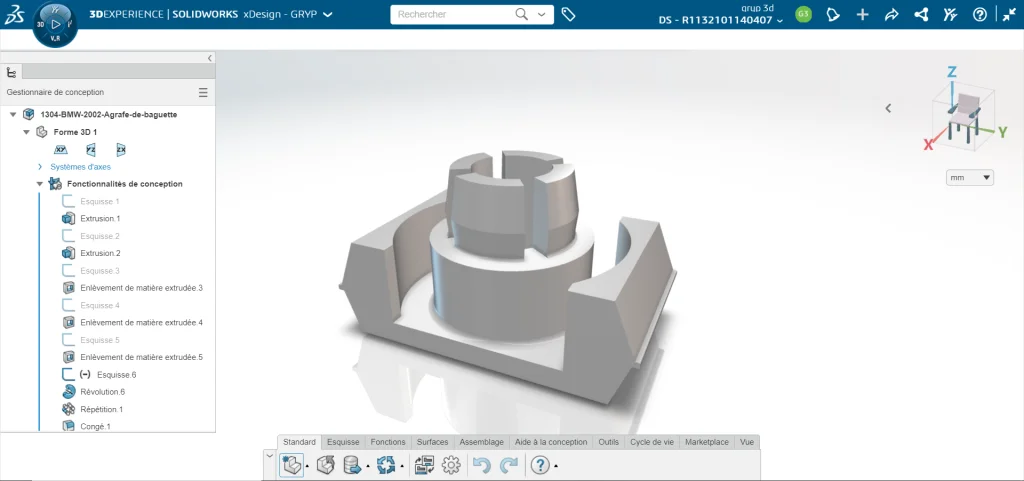Open the settings gear in toolbar
The height and width of the screenshot is (481, 1024).
pos(451,465)
